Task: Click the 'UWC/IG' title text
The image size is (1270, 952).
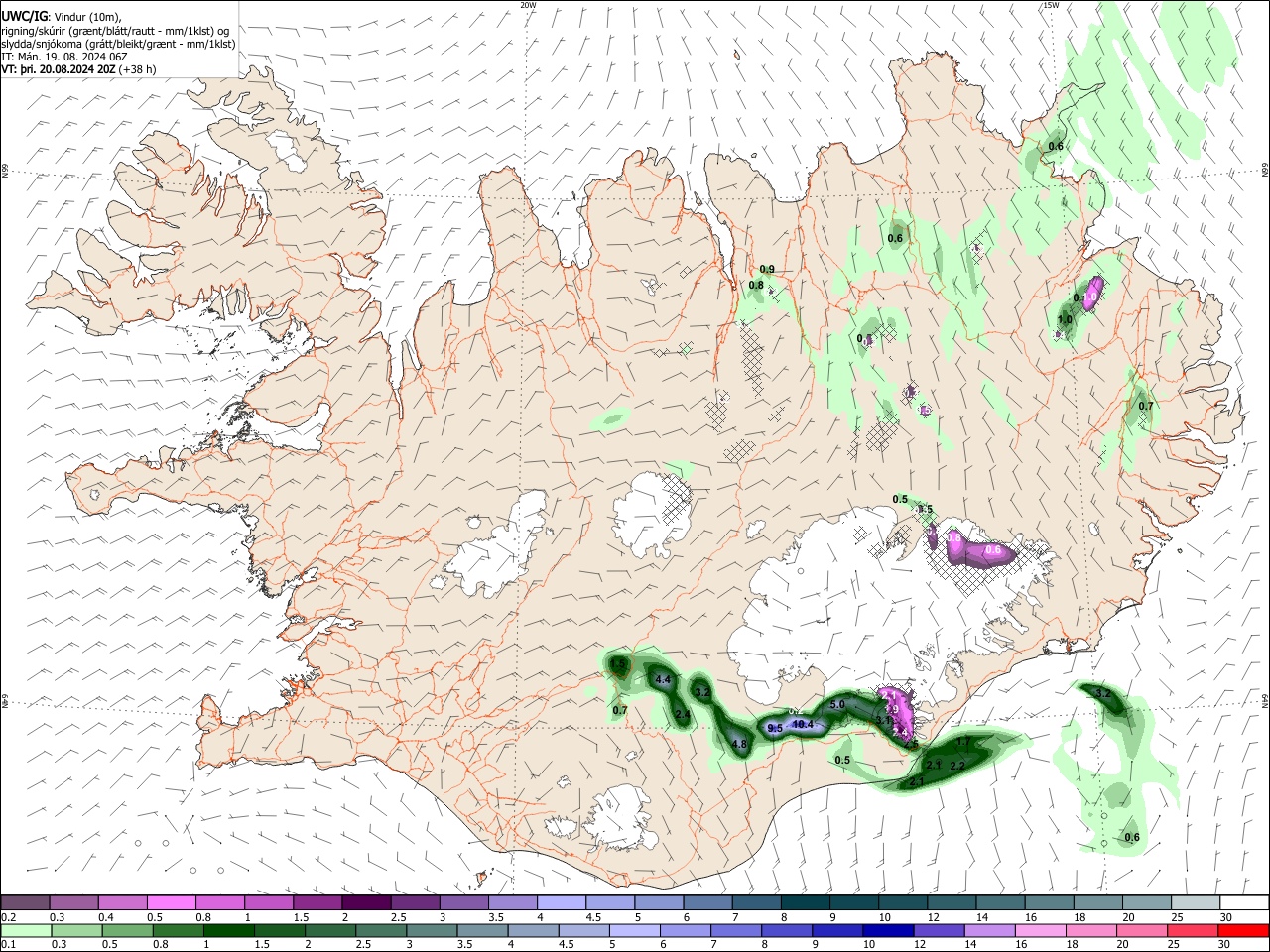Action: pyautogui.click(x=24, y=15)
